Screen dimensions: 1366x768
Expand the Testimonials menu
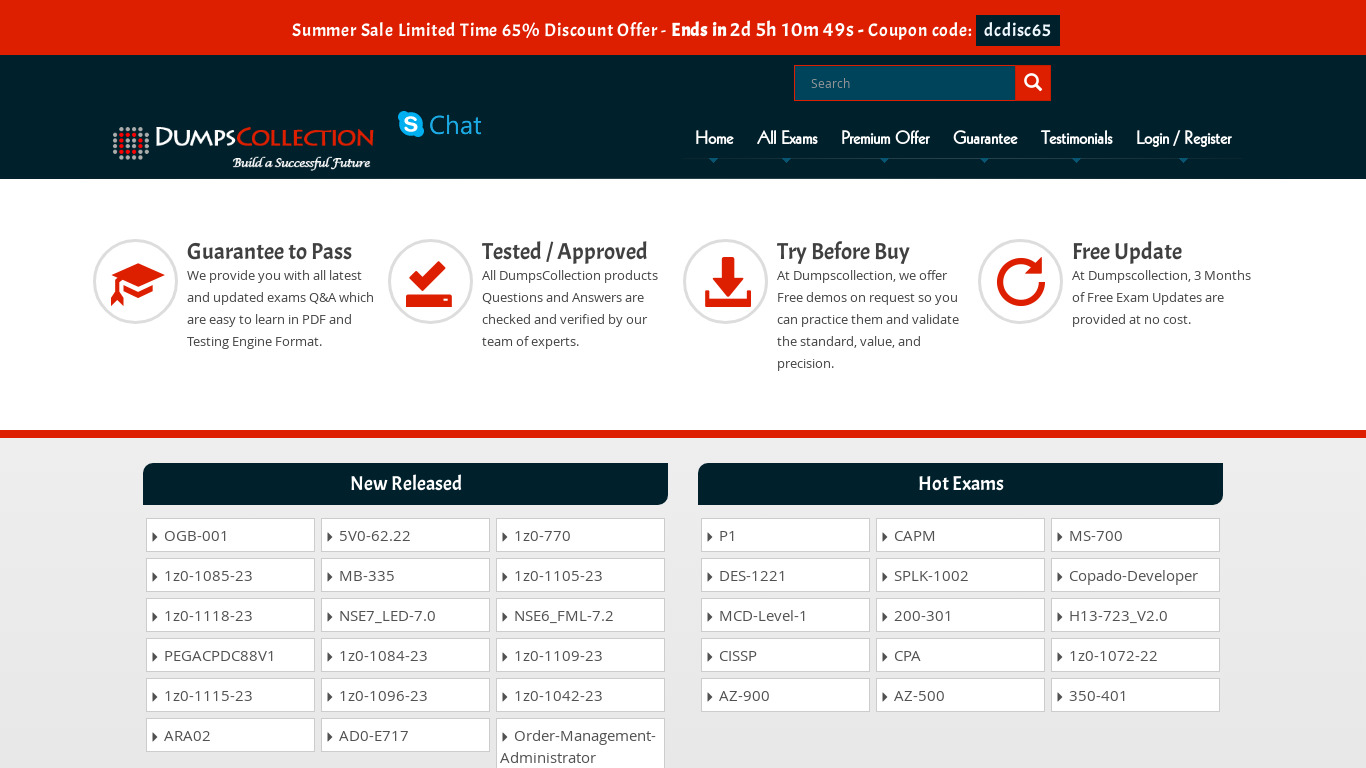(1076, 138)
